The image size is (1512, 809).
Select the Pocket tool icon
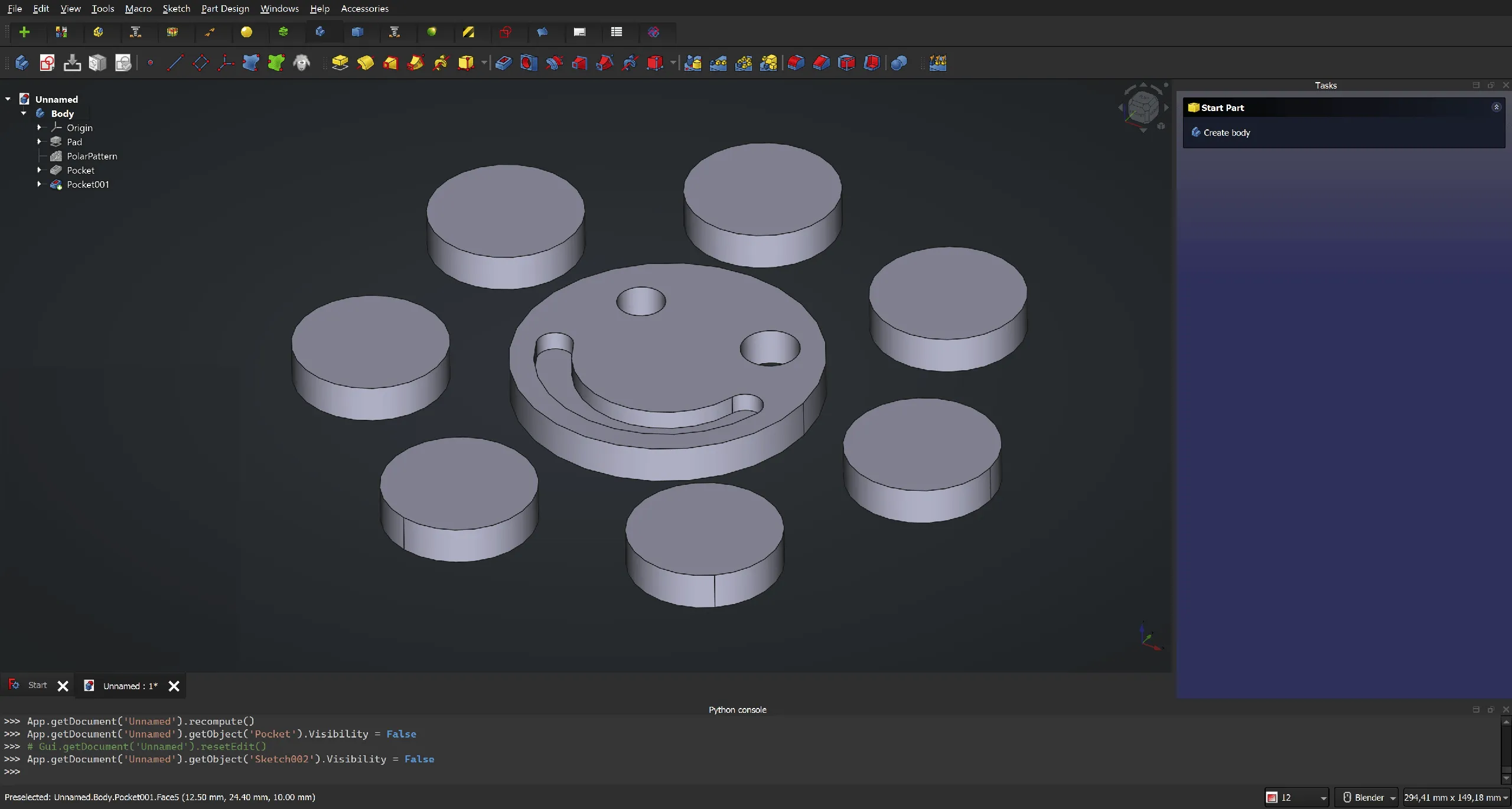503,63
